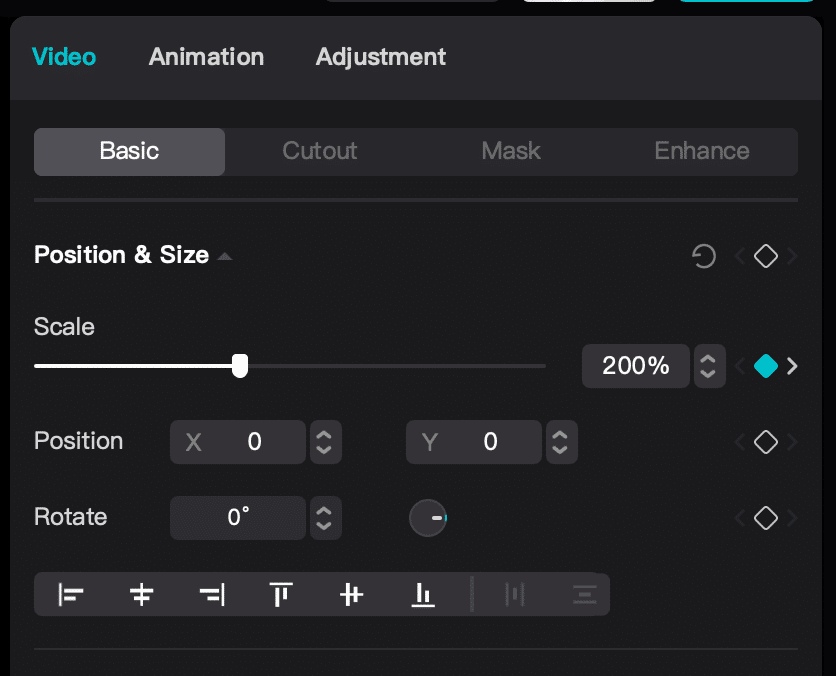This screenshot has width=836, height=676.
Task: Align clip to the bottom
Action: click(423, 594)
